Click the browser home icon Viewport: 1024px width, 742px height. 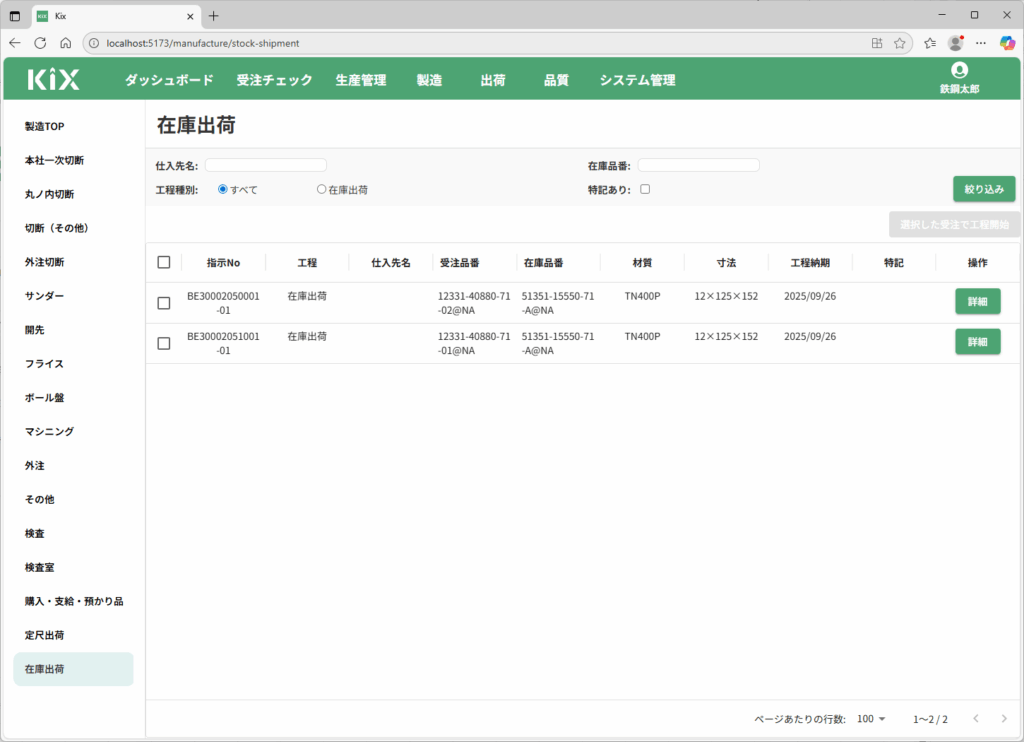[65, 43]
